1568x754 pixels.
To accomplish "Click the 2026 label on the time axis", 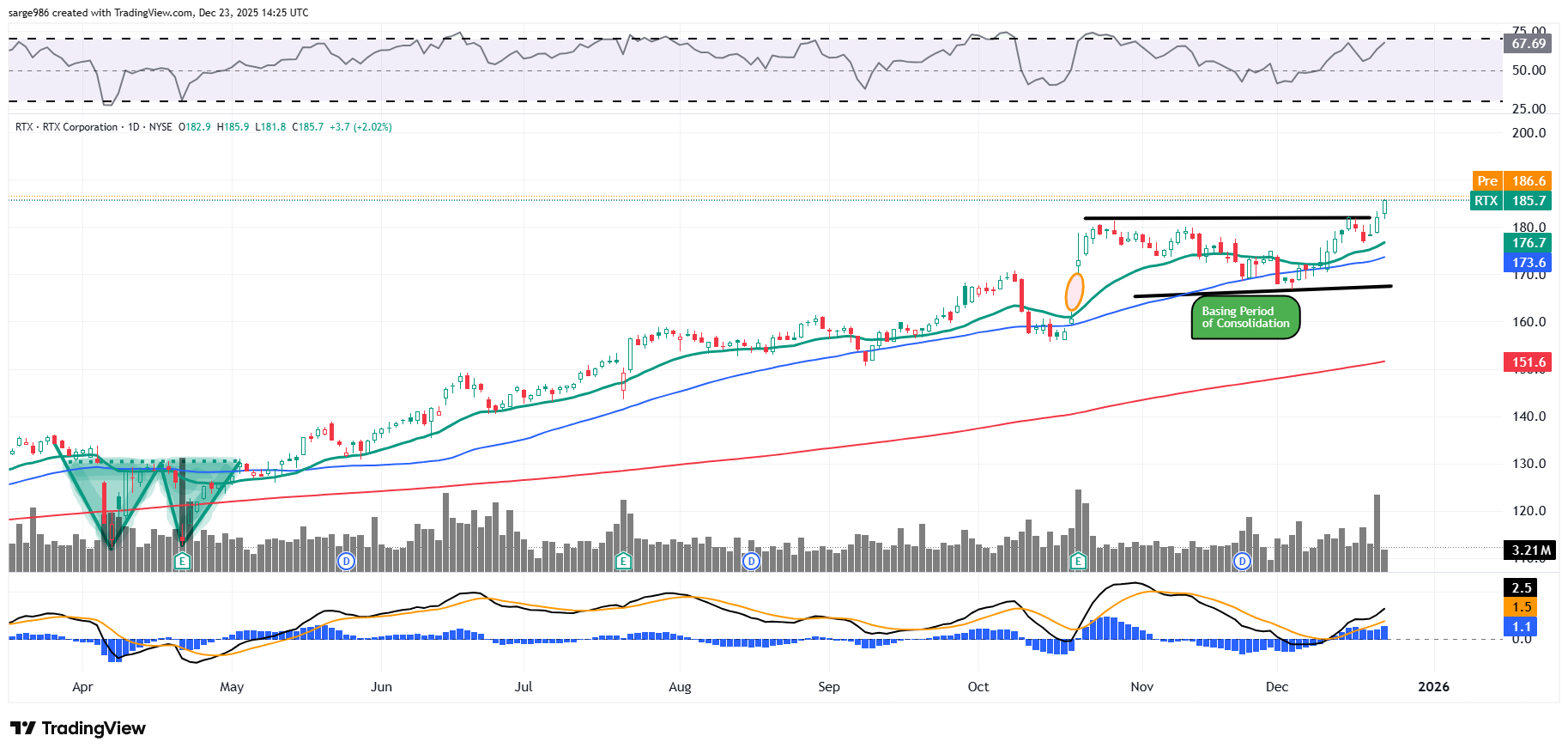I will pos(1433,687).
